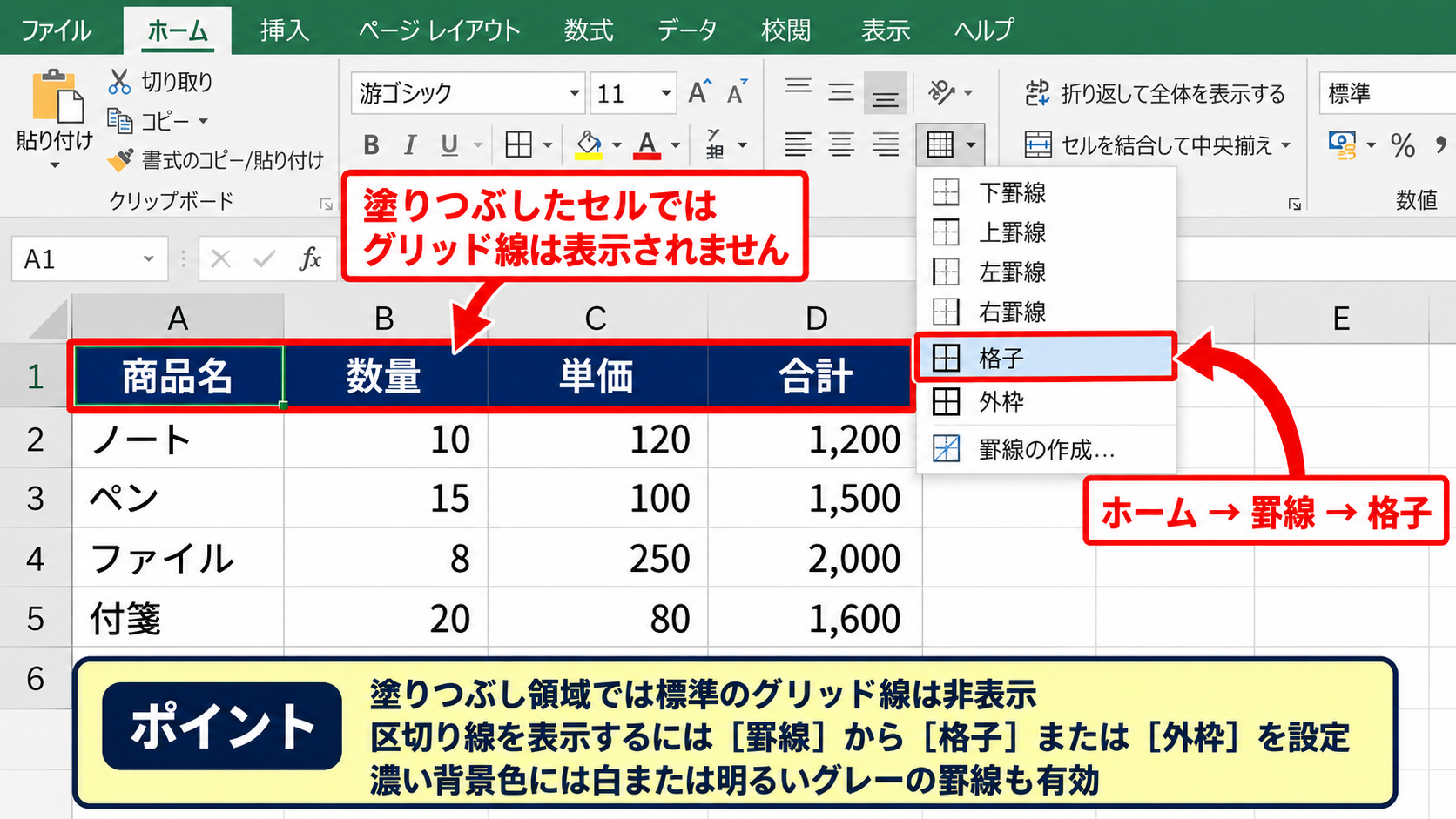This screenshot has width=1456, height=819.
Task: Select column E header
Action: 1341,319
